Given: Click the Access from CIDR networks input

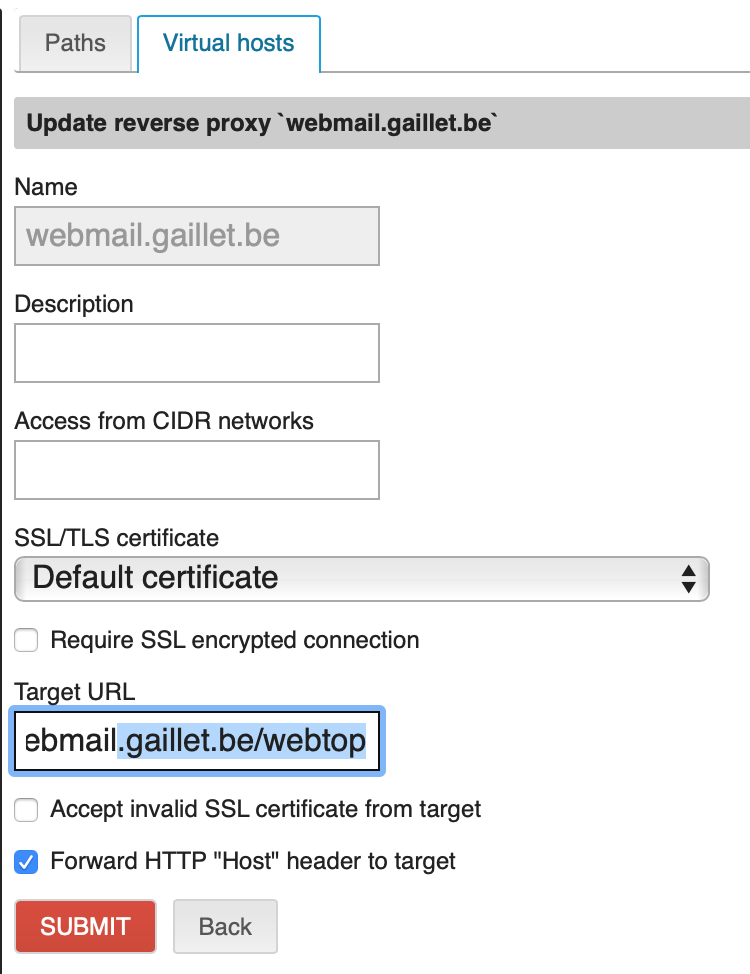Looking at the screenshot, I should point(197,469).
